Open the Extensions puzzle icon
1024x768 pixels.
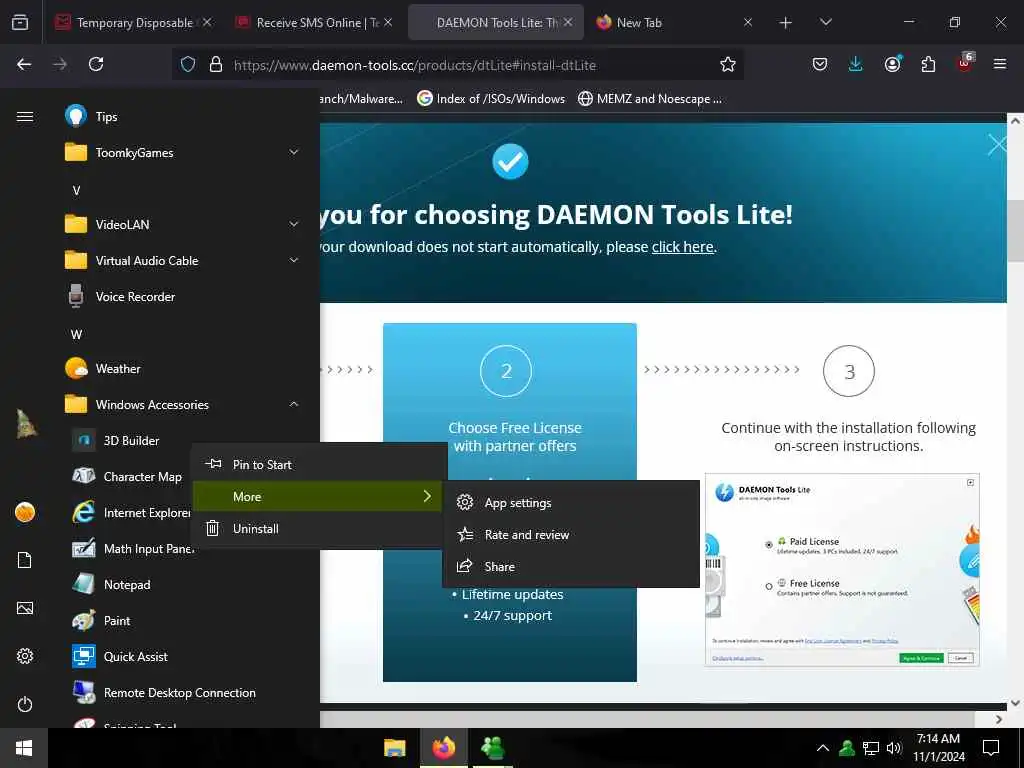(x=928, y=64)
